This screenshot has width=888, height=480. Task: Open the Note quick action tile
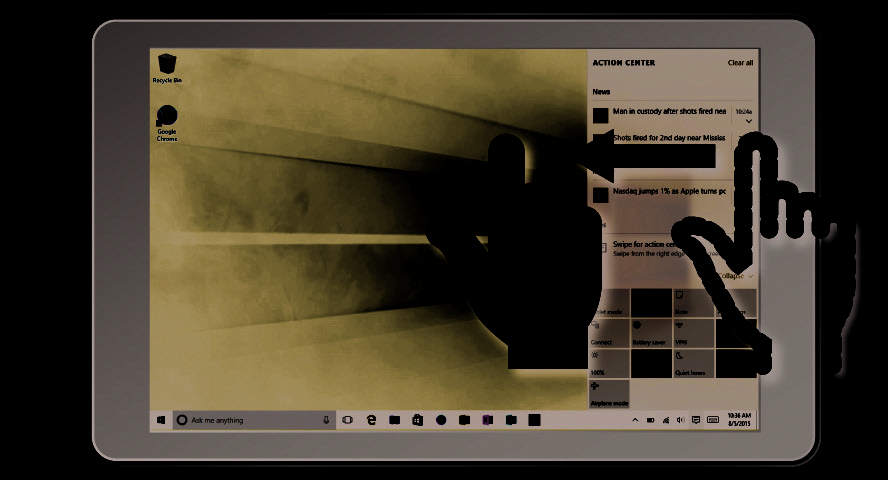(694, 303)
